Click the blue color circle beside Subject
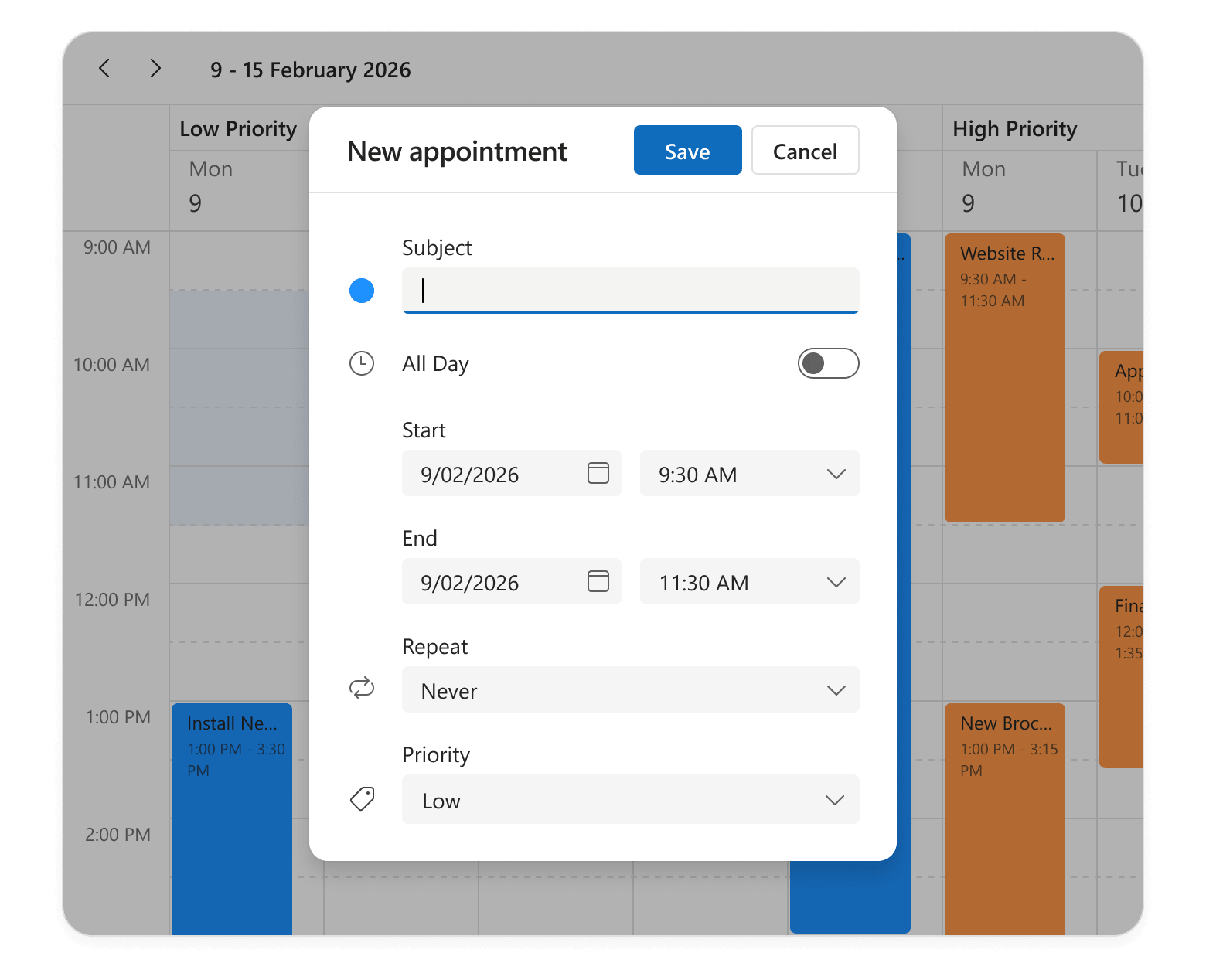Screen dimensions: 1206x980 [362, 291]
